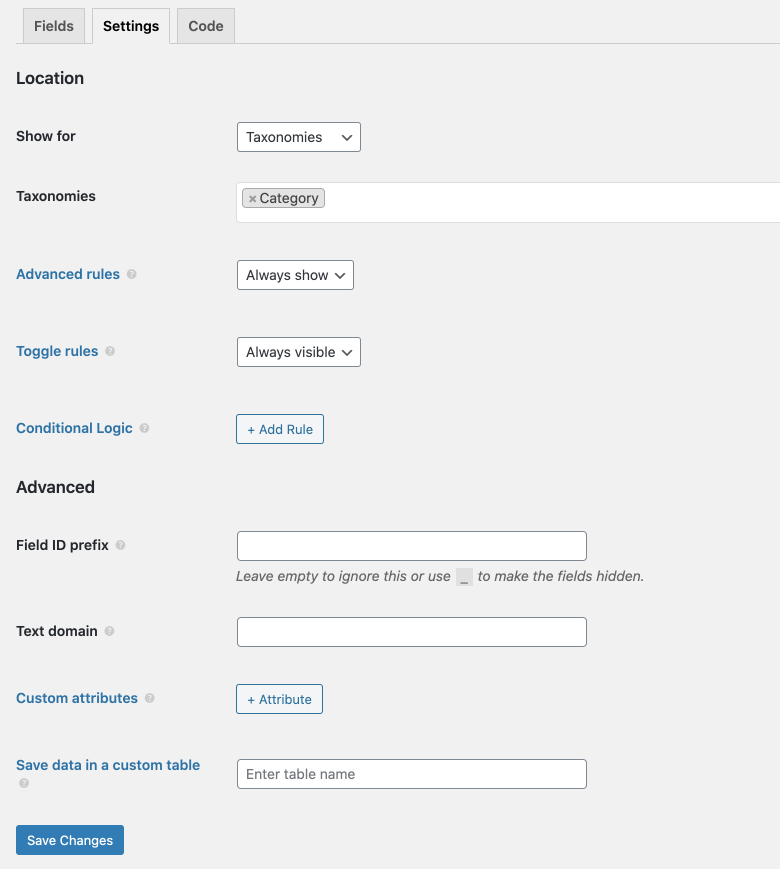Switch to the Code tab
The image size is (780, 869).
[206, 26]
